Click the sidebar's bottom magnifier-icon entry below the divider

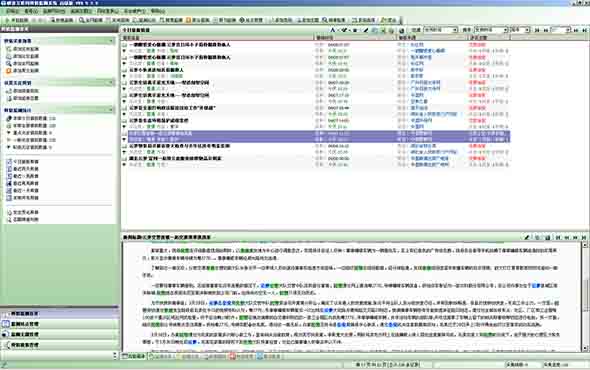23,219
